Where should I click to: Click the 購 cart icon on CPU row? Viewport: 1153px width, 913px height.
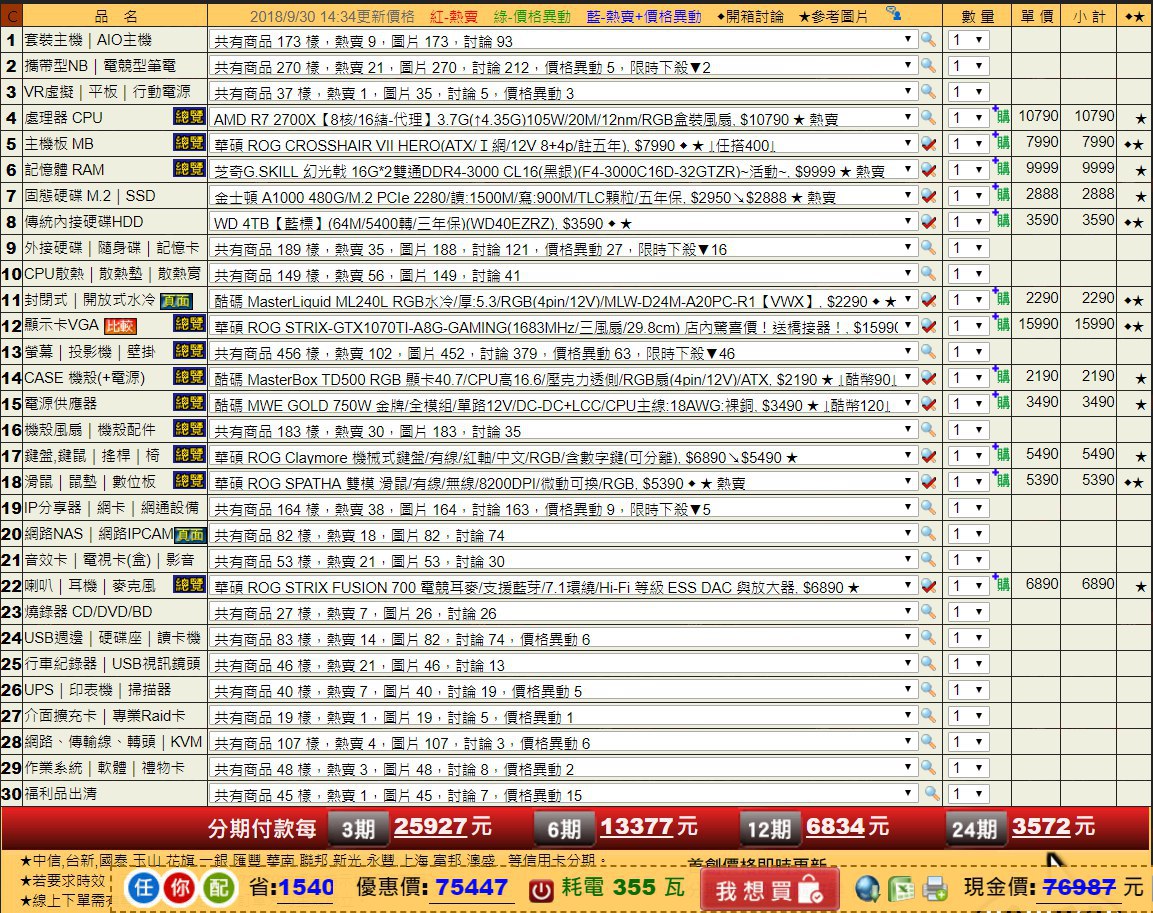pos(1002,117)
